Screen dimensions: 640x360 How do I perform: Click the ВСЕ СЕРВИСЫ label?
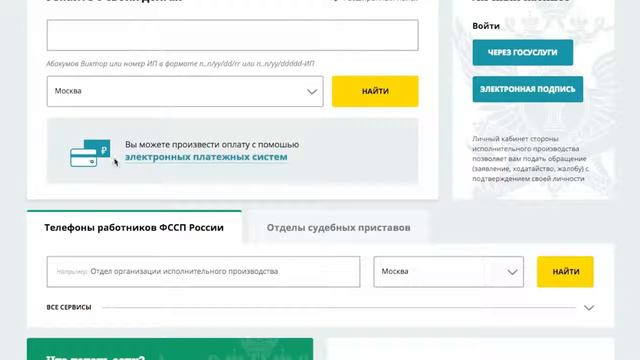pos(69,307)
